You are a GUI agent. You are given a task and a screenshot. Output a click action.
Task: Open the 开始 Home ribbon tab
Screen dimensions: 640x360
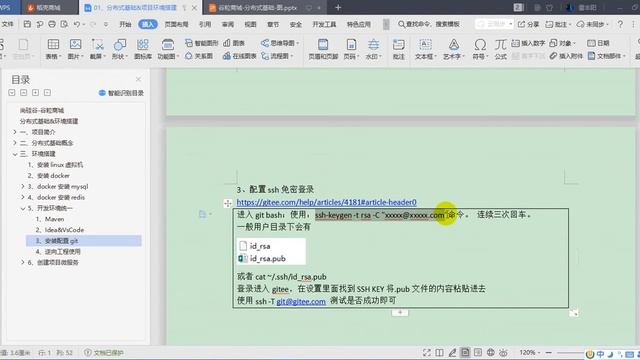[x=125, y=24]
